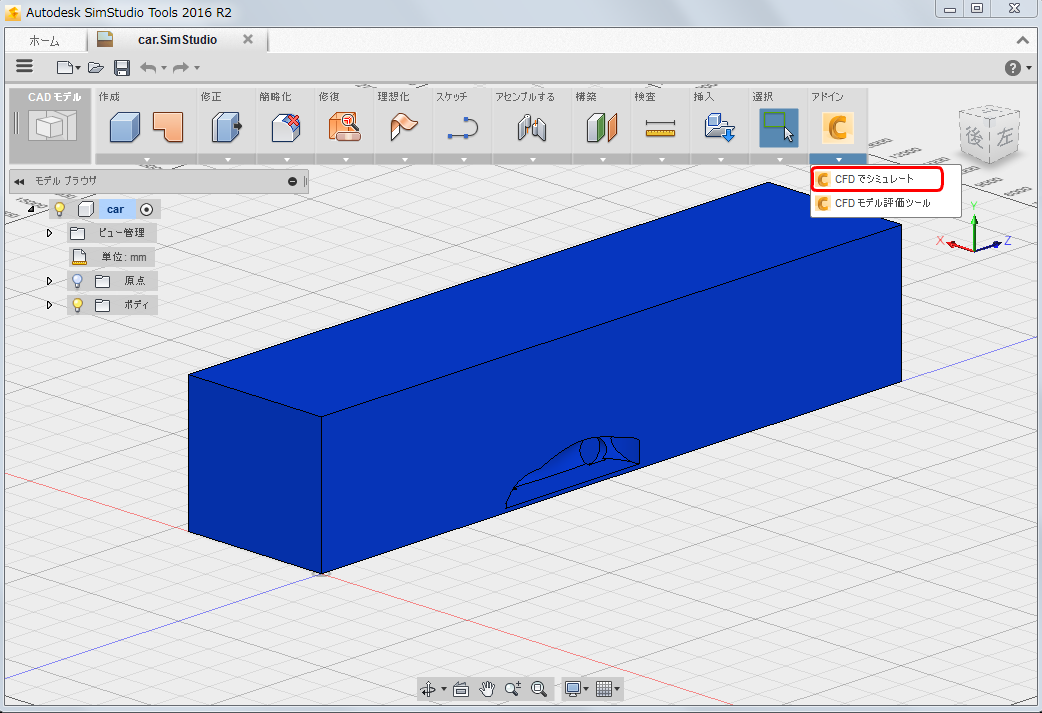Click the アドイン Autodesk CFD icon
The height and width of the screenshot is (713, 1042).
pyautogui.click(x=837, y=127)
